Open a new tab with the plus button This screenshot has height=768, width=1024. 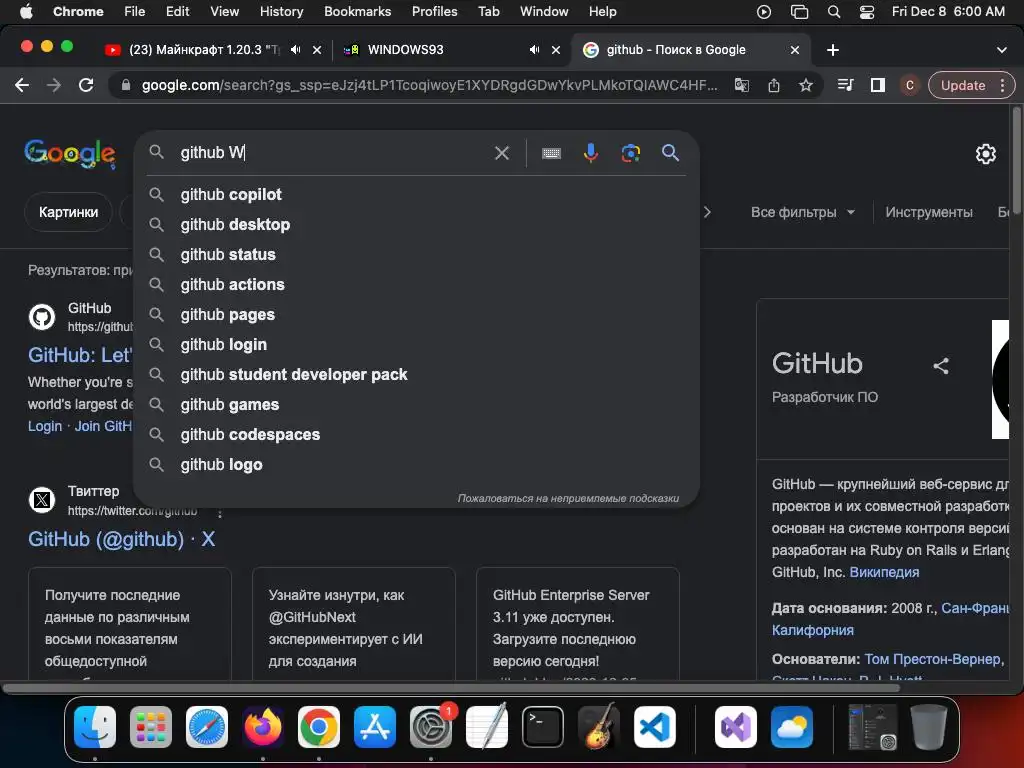click(x=833, y=50)
